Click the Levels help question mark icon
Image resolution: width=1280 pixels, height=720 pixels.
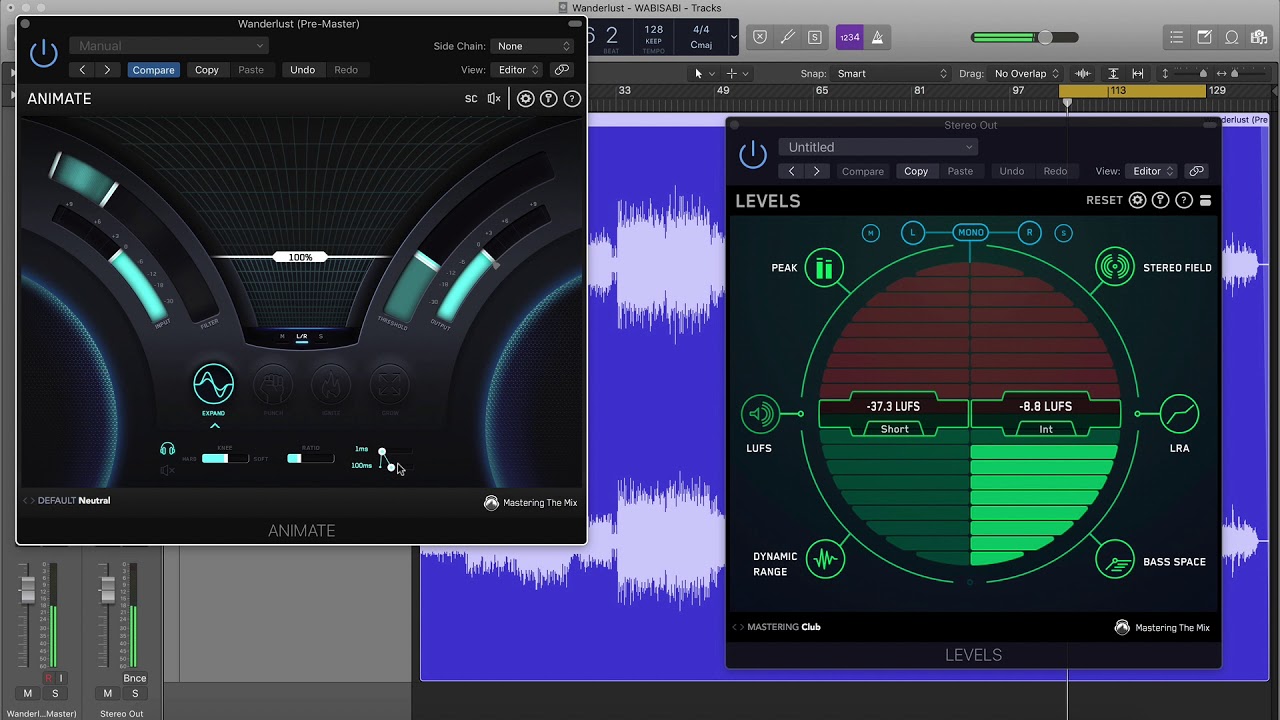pos(1184,200)
